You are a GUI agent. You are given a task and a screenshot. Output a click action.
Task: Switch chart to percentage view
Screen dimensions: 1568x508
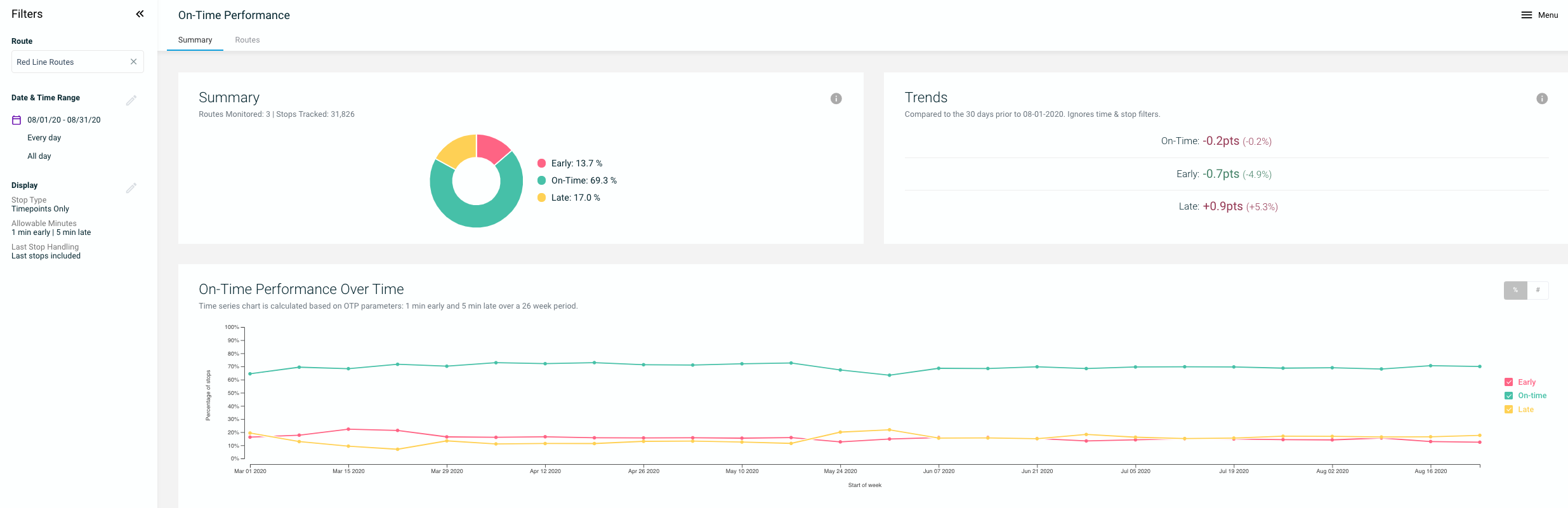(1515, 290)
